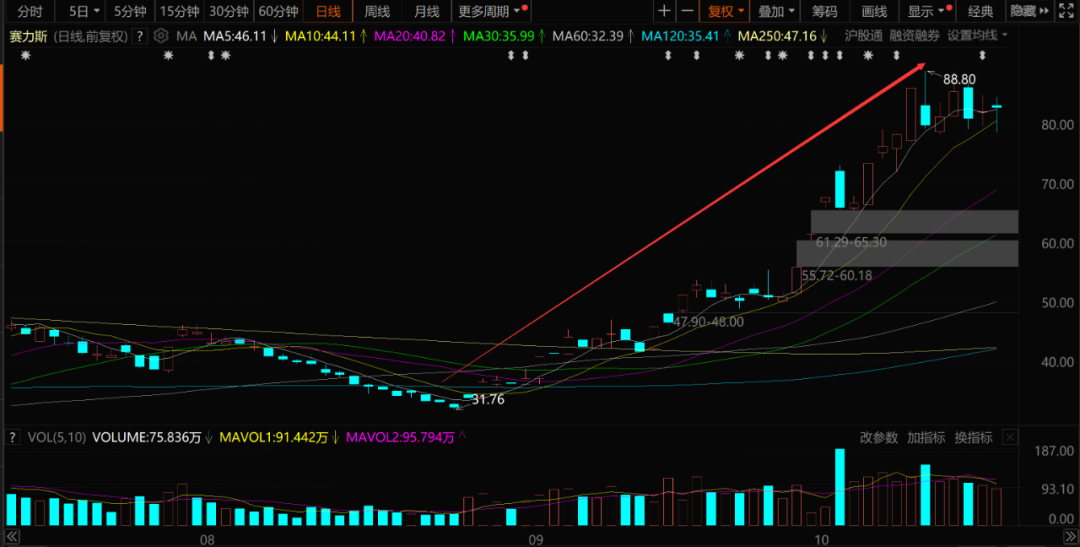
Task: Open help question mark in VOL panel
Action: [12, 437]
